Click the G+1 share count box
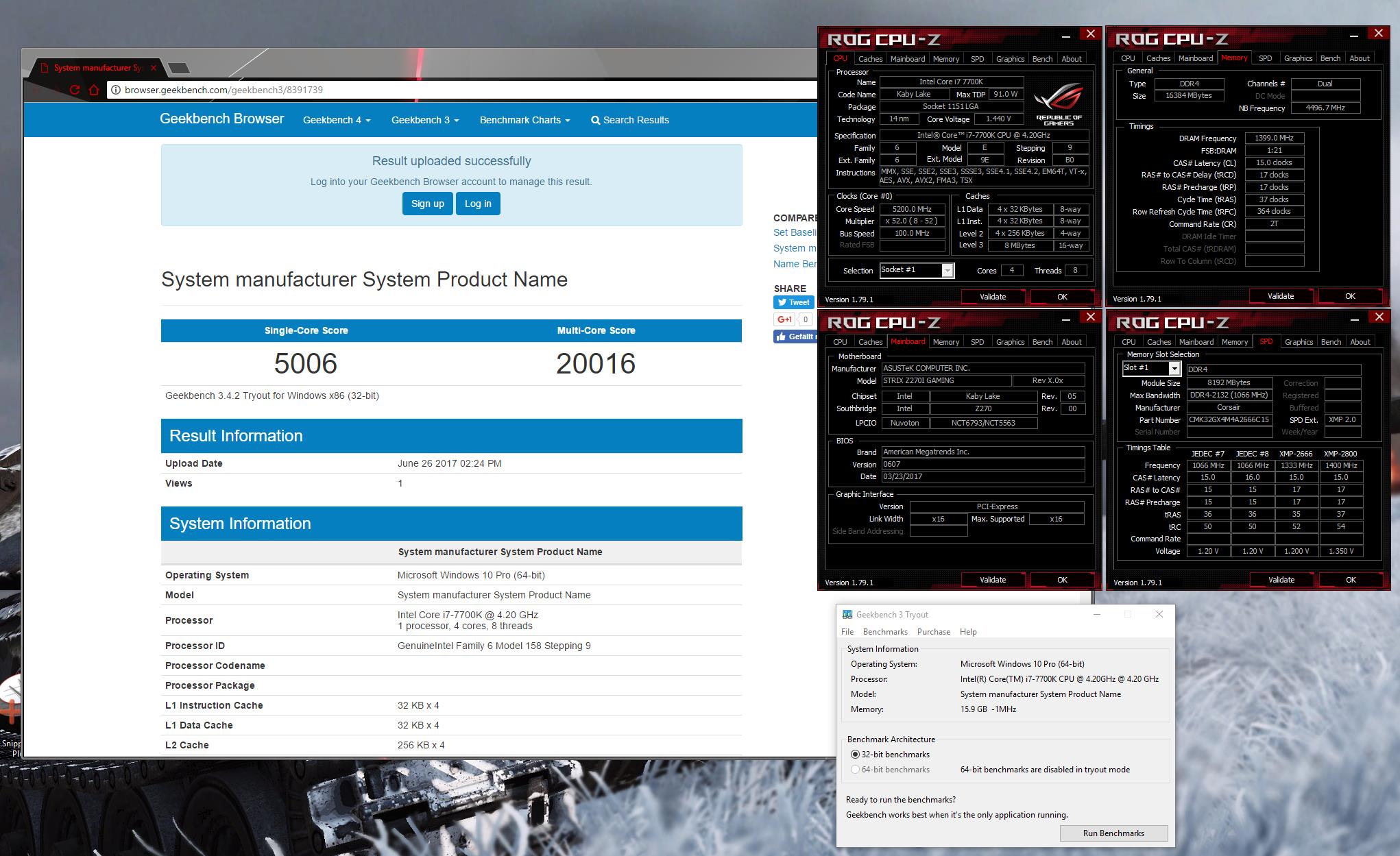1400x856 pixels. pyautogui.click(x=805, y=319)
